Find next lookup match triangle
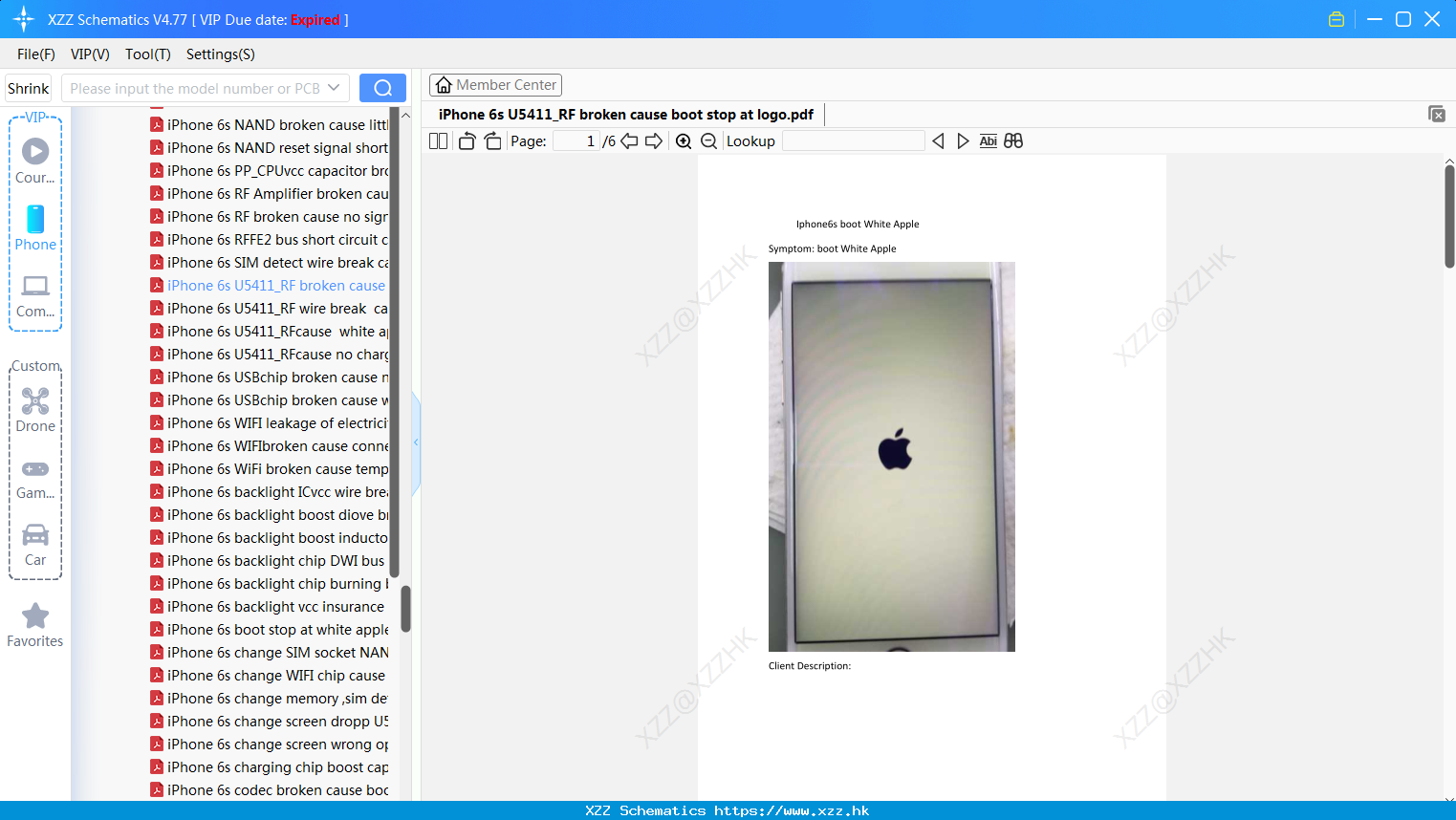Image resolution: width=1456 pixels, height=820 pixels. click(x=963, y=141)
